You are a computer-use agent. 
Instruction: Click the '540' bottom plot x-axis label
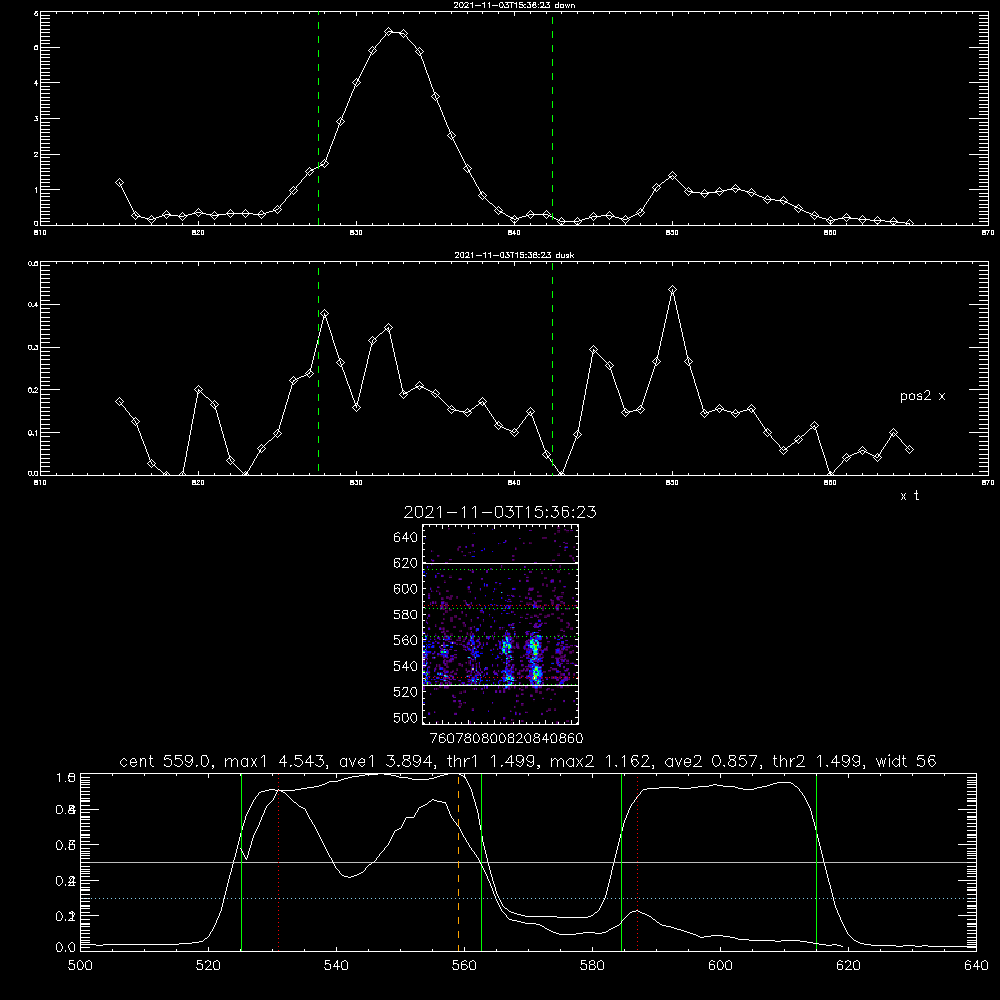pyautogui.click(x=336, y=966)
